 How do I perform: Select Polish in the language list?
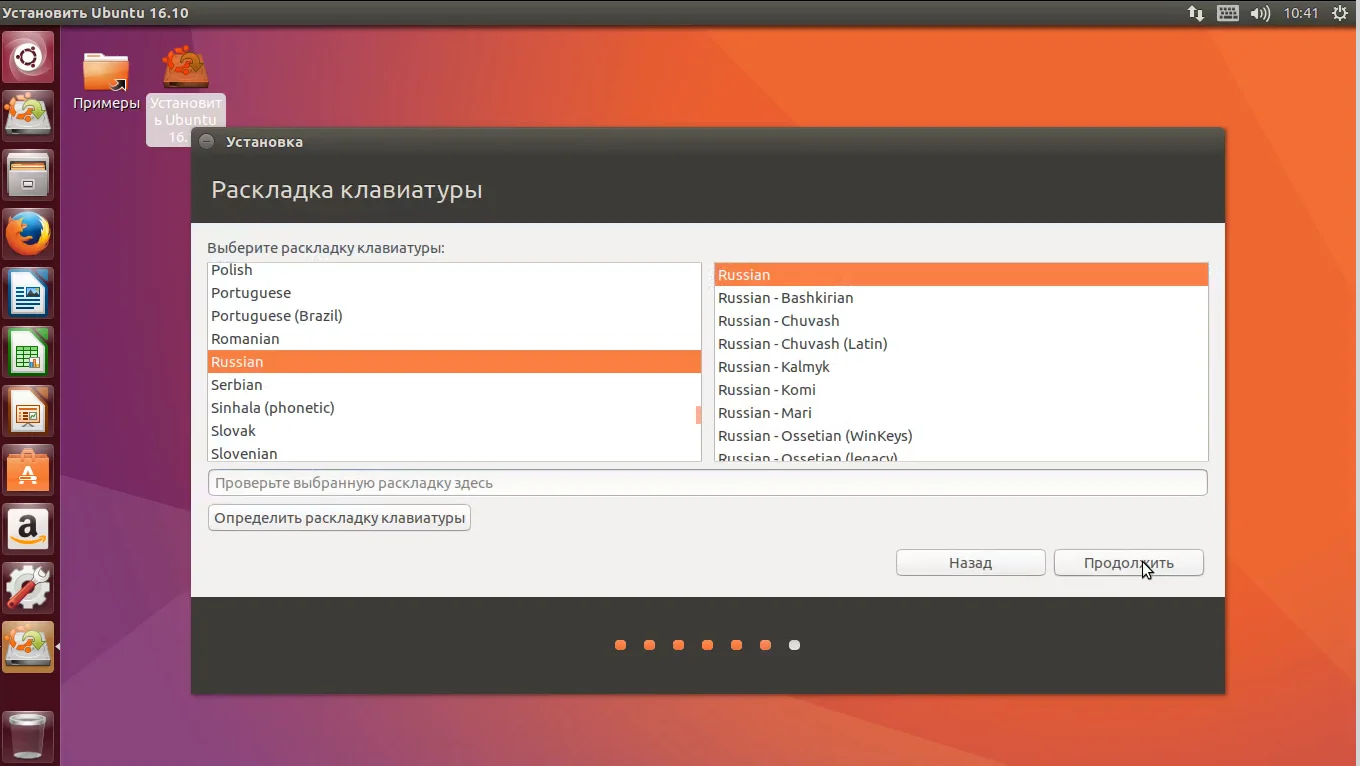(454, 270)
